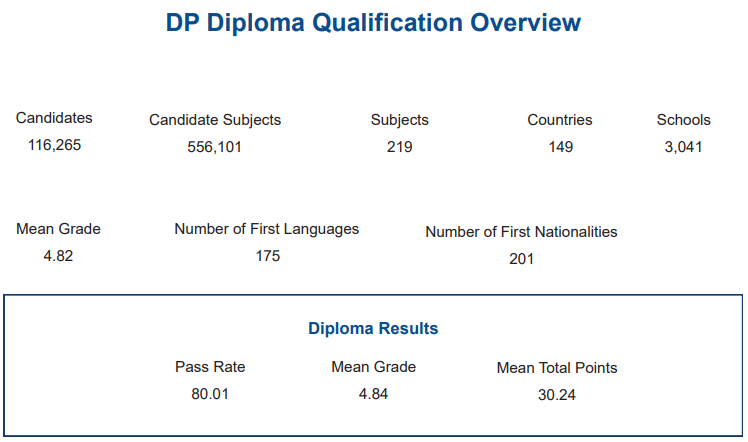Image resolution: width=748 pixels, height=442 pixels.
Task: Click the Candidate Subjects value 556,101
Action: (214, 147)
